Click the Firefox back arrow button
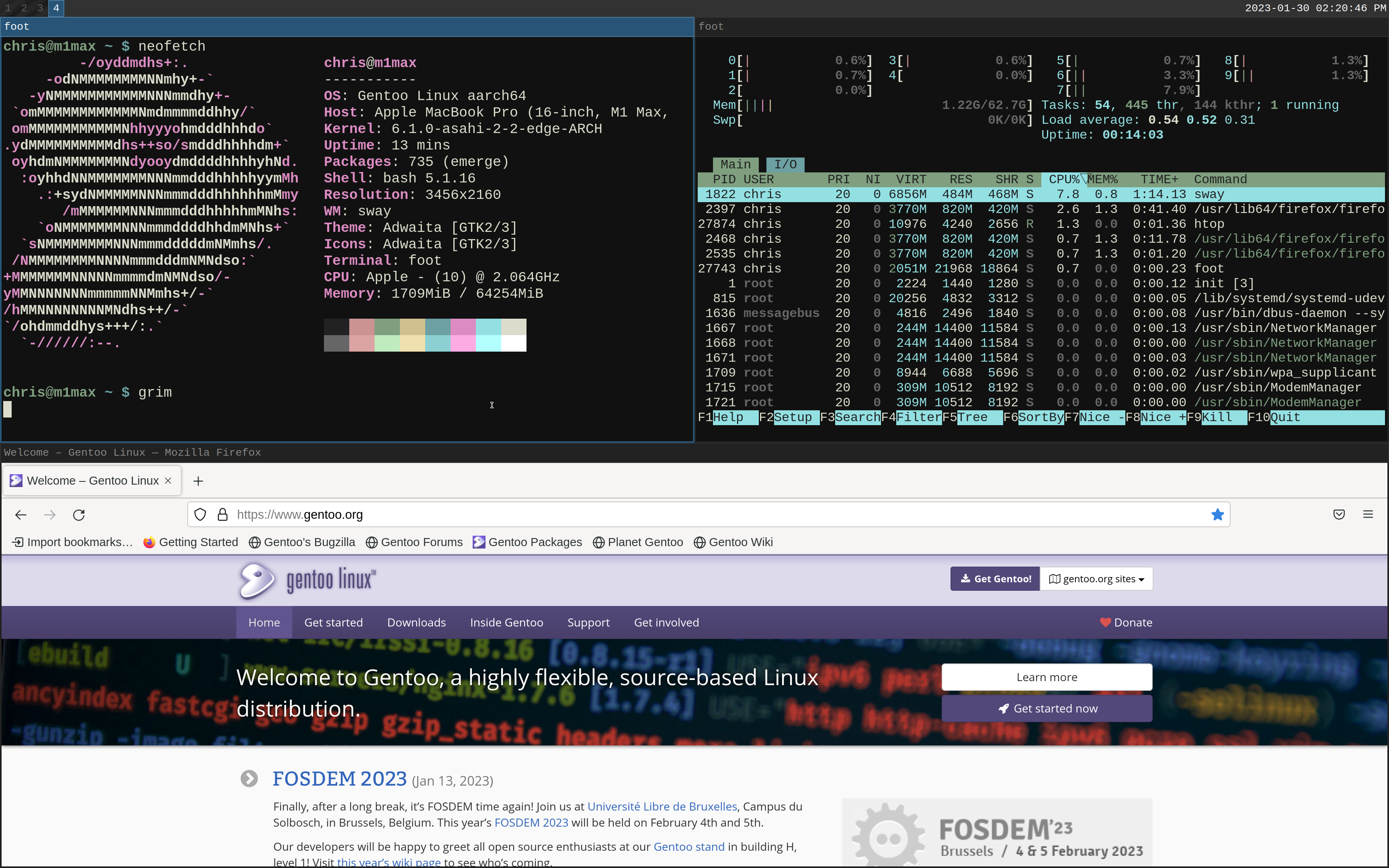This screenshot has width=1389, height=868. pos(20,515)
